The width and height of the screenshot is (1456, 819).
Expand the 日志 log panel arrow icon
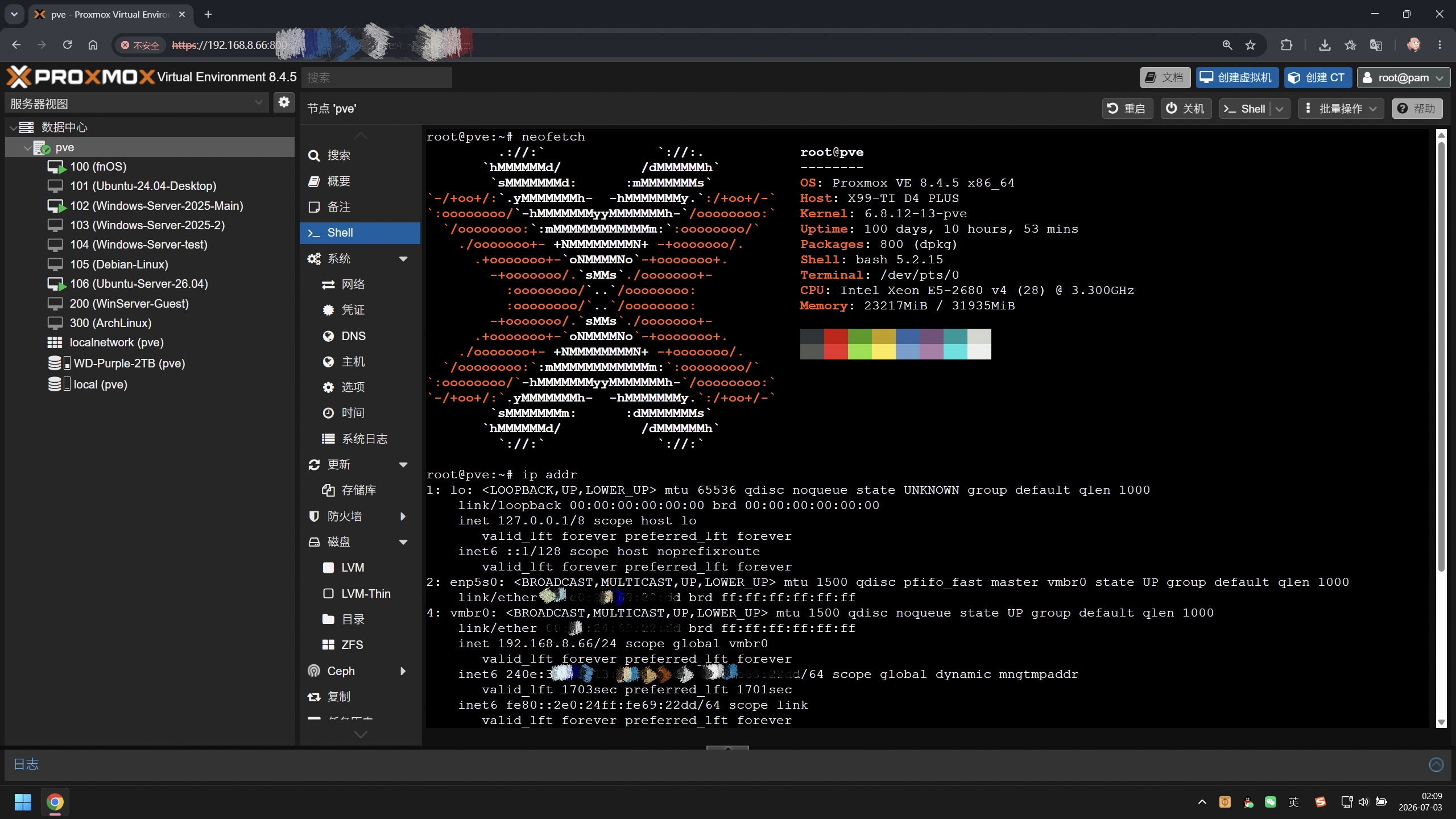[x=1436, y=765]
